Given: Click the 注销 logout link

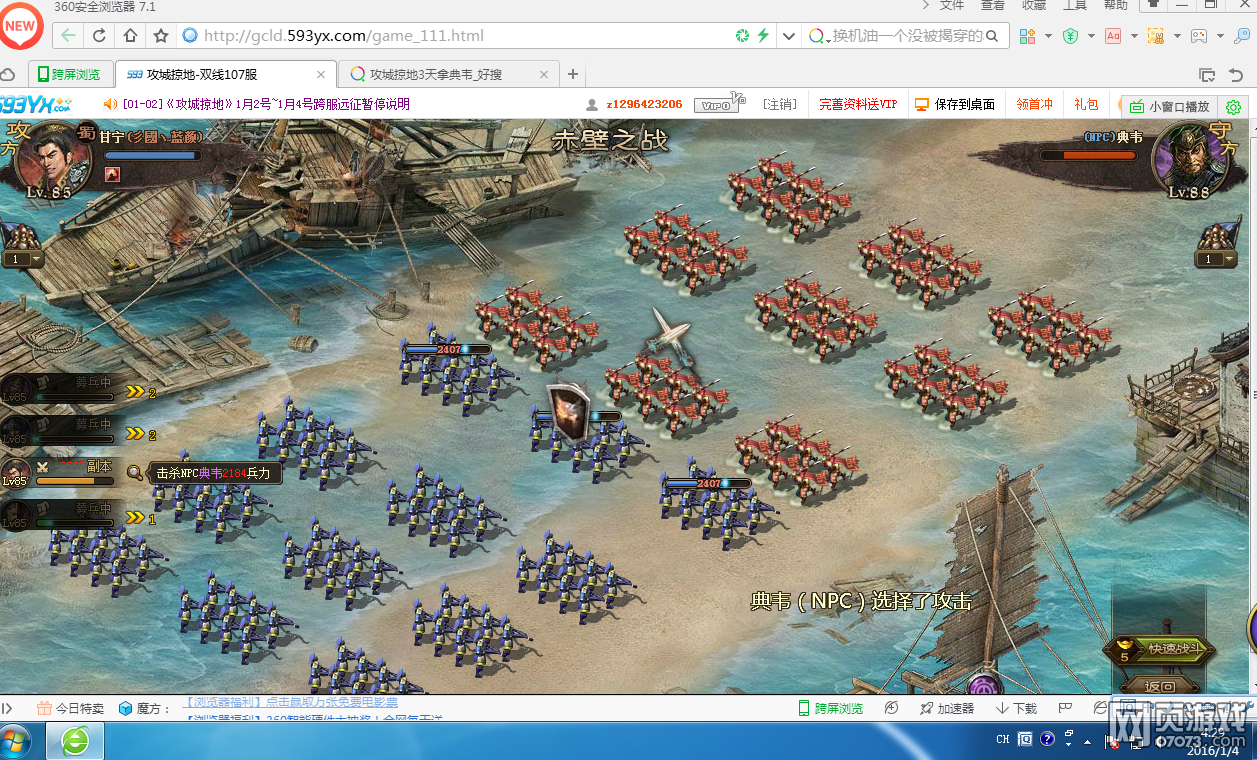Looking at the screenshot, I should 779,104.
